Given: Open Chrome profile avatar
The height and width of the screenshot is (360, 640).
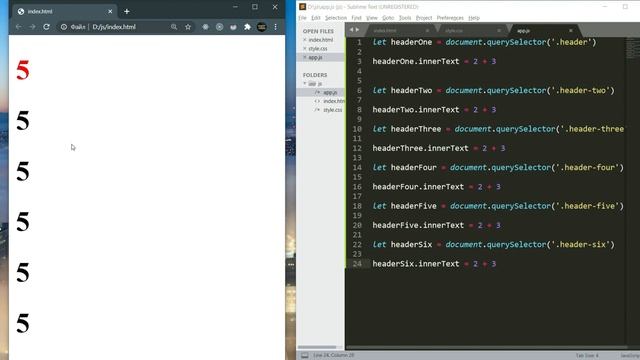Looking at the screenshot, I should (262, 27).
